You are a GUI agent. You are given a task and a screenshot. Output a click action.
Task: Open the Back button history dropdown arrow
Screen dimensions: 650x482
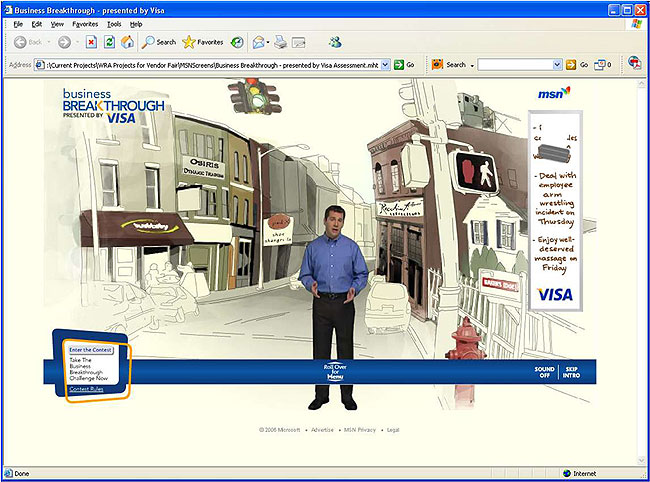click(49, 42)
